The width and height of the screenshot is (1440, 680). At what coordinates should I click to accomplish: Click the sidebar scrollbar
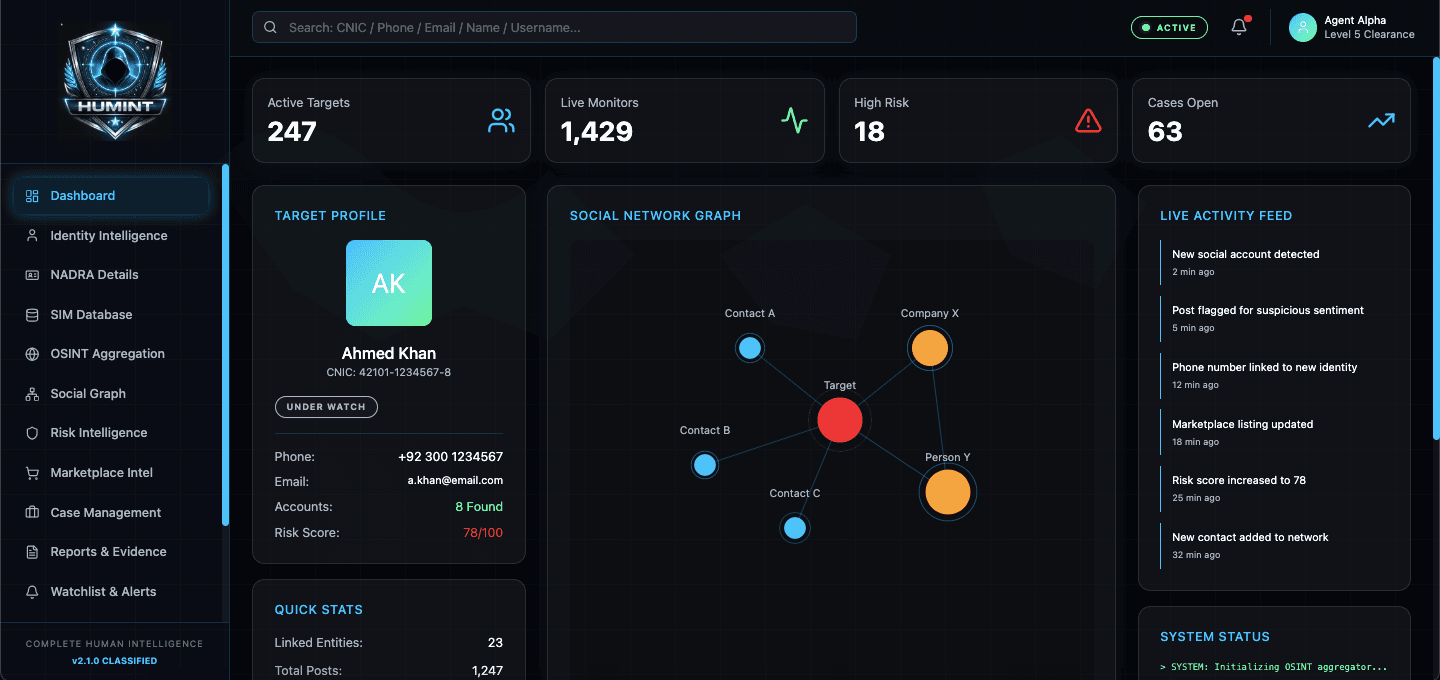coord(225,344)
